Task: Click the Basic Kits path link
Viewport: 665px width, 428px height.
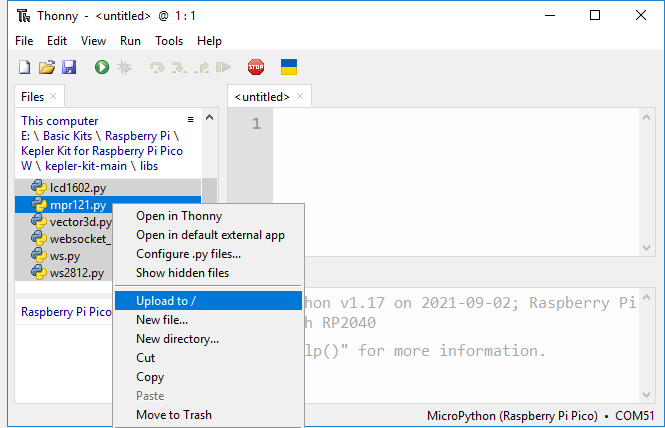Action: click(x=67, y=136)
